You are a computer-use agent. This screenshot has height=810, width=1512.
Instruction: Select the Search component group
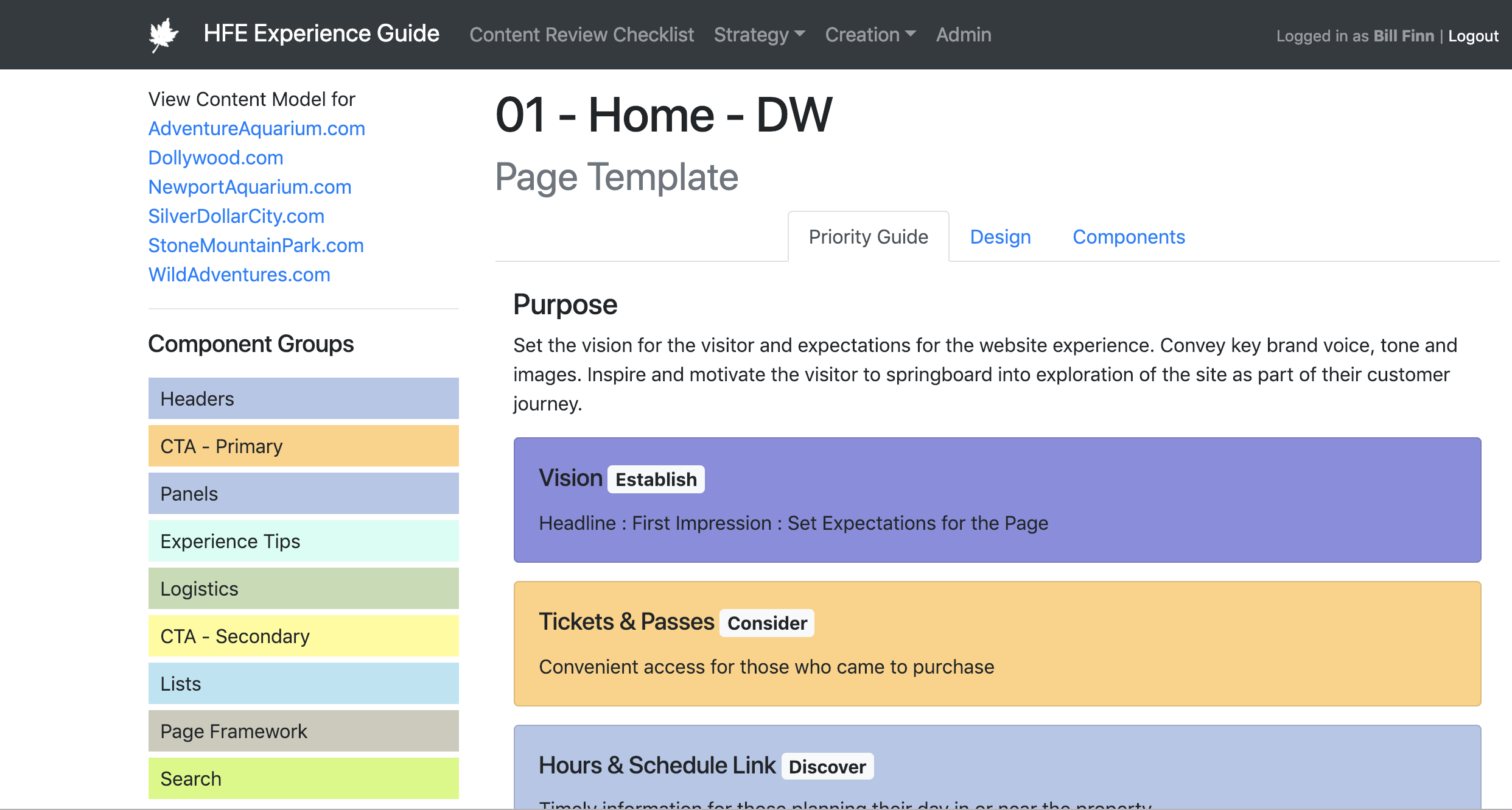(304, 778)
